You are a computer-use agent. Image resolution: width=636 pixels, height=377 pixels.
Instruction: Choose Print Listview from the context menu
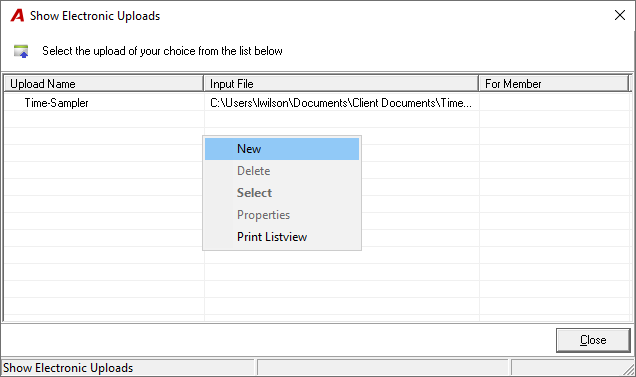tap(282, 237)
